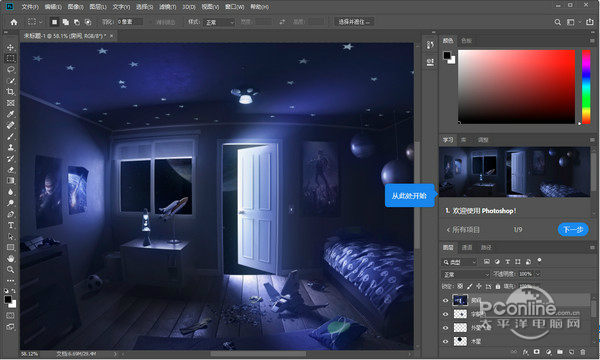600x360 pixels.
Task: Select the Eraser tool
Action: [x=10, y=169]
